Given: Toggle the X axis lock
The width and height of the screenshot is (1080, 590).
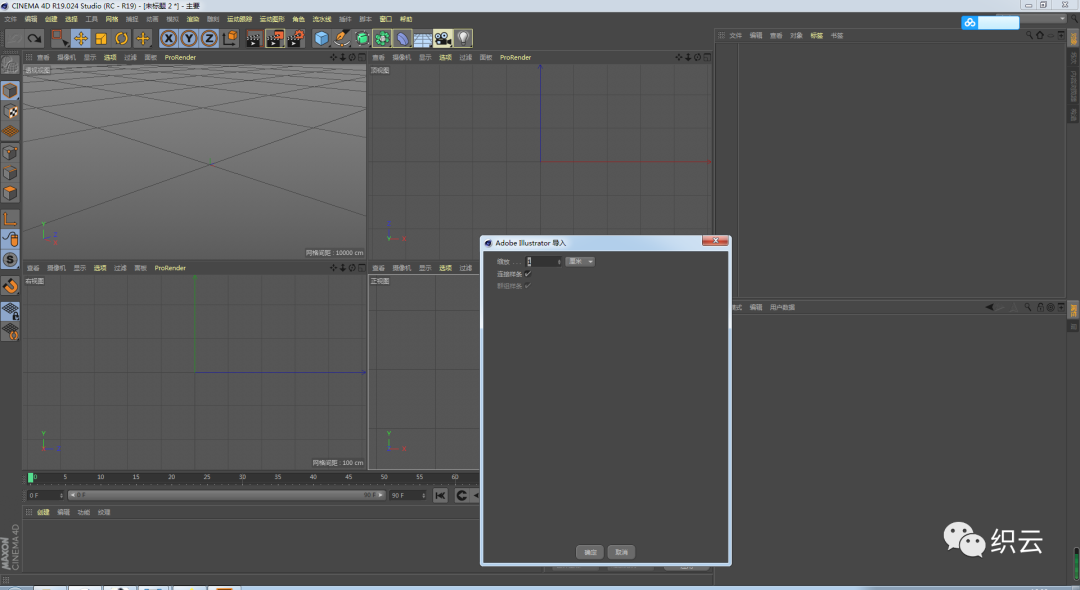Looking at the screenshot, I should point(168,39).
